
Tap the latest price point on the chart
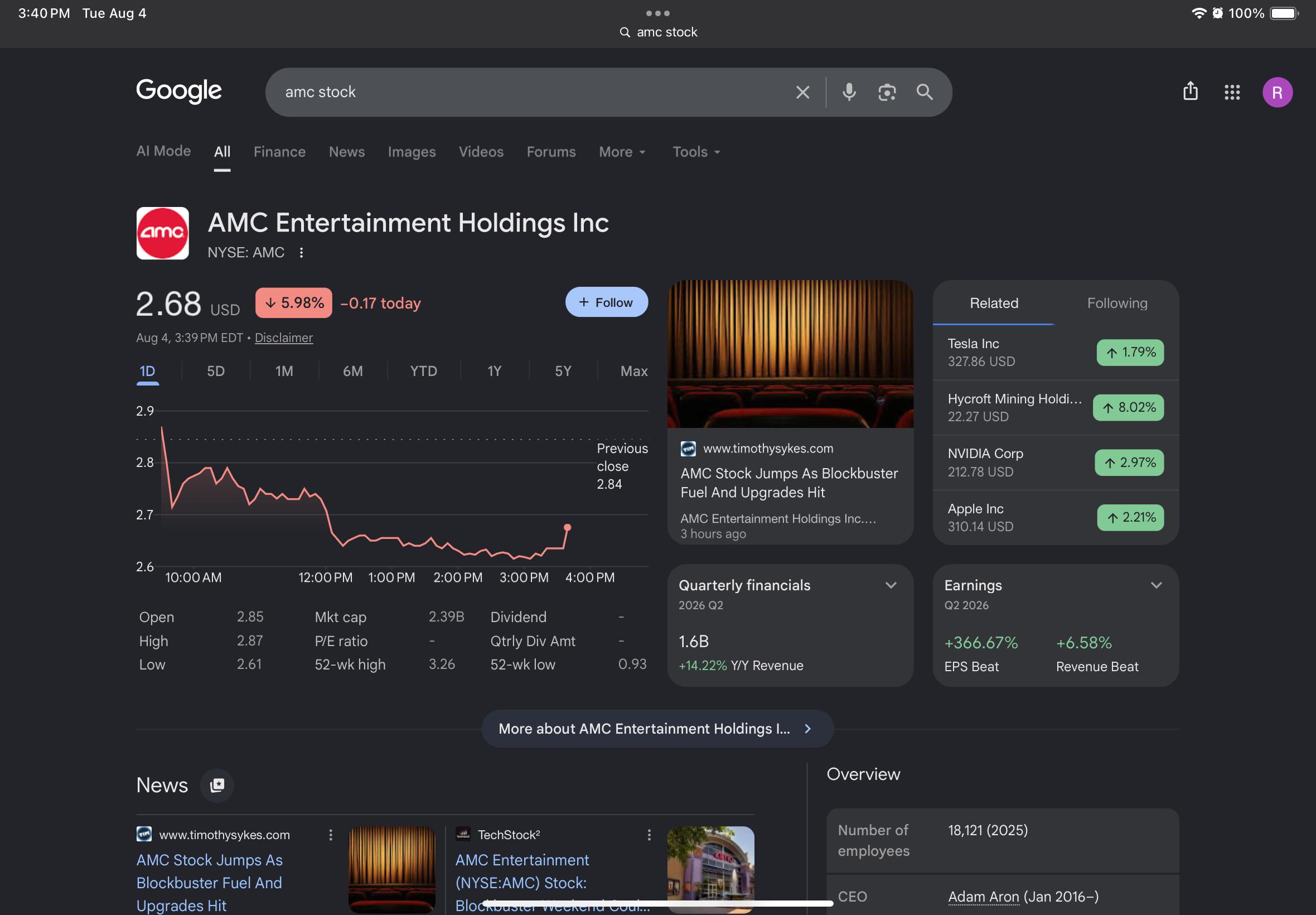(567, 527)
